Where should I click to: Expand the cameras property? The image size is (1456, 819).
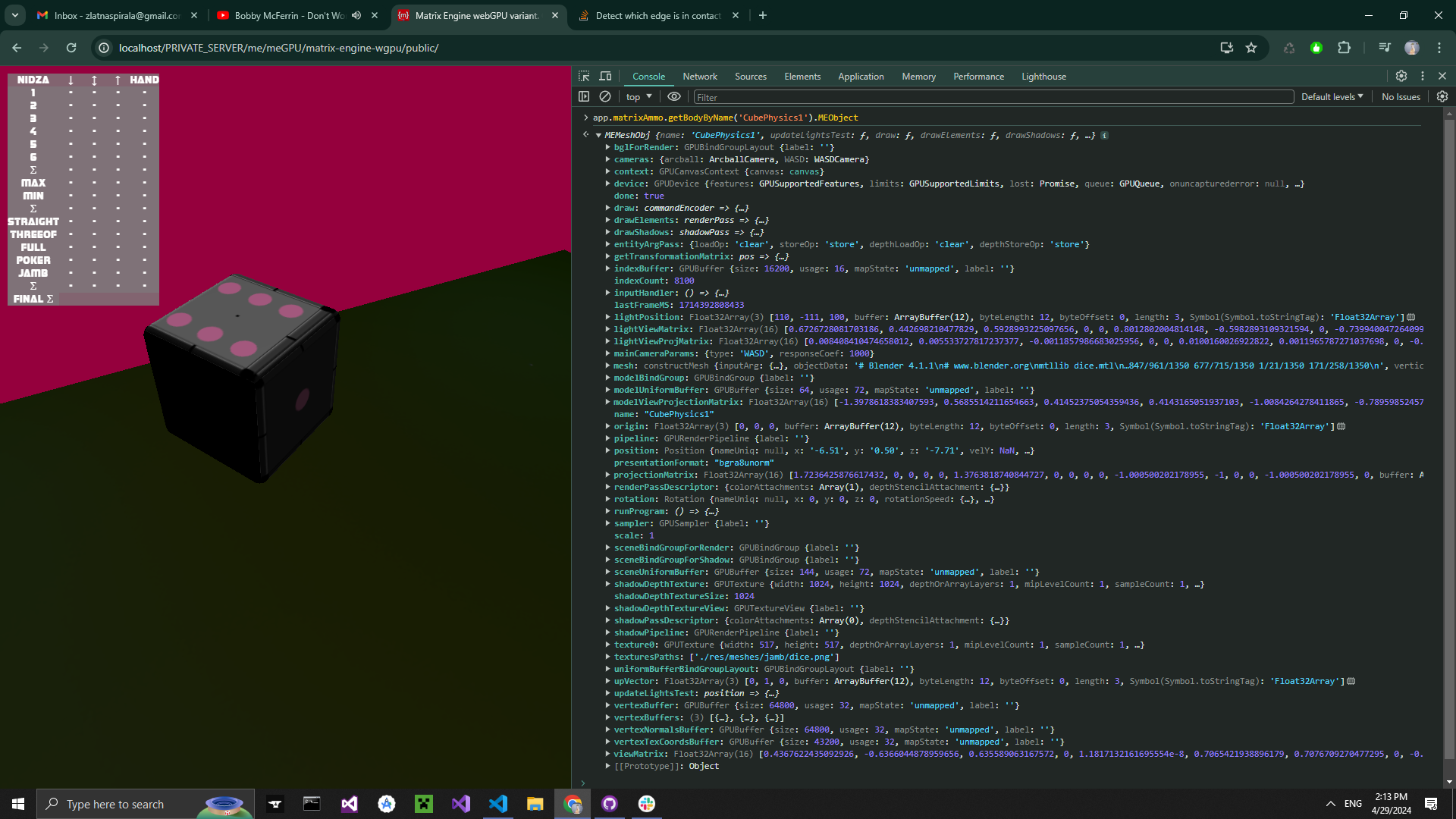[608, 159]
